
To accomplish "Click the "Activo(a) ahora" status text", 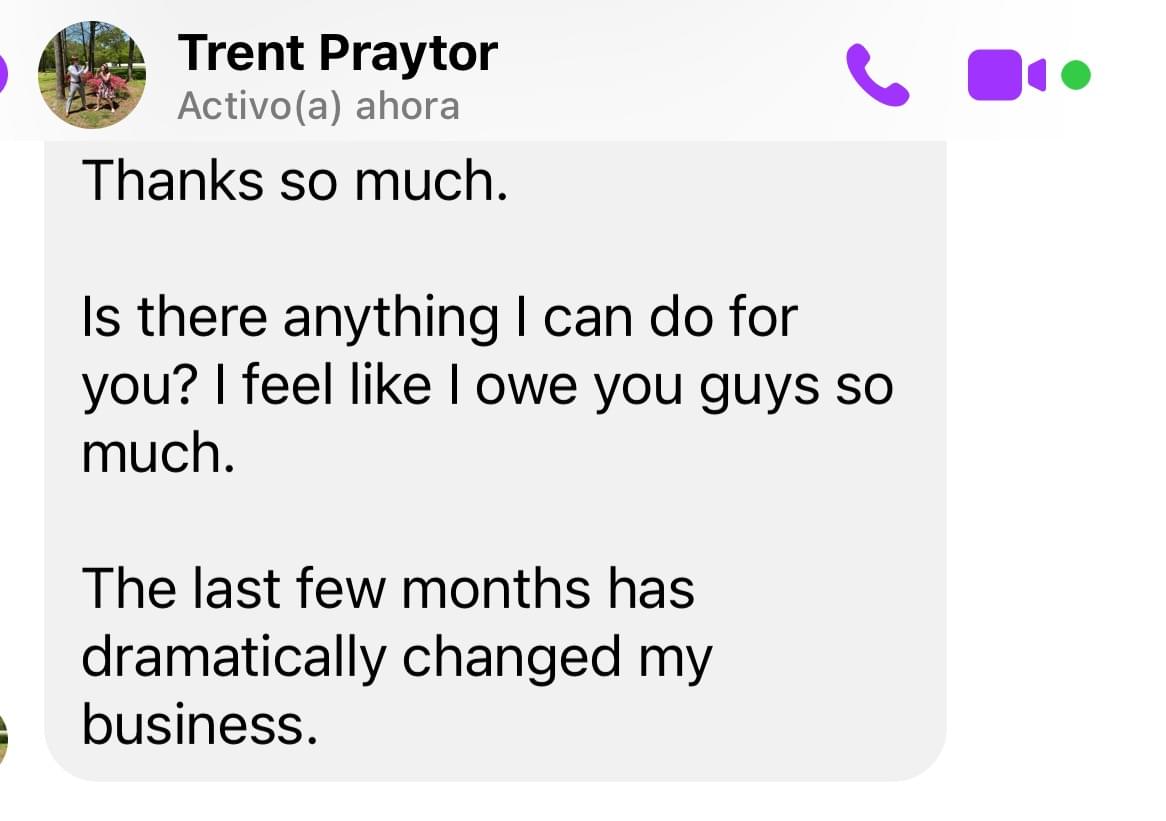I will (318, 106).
